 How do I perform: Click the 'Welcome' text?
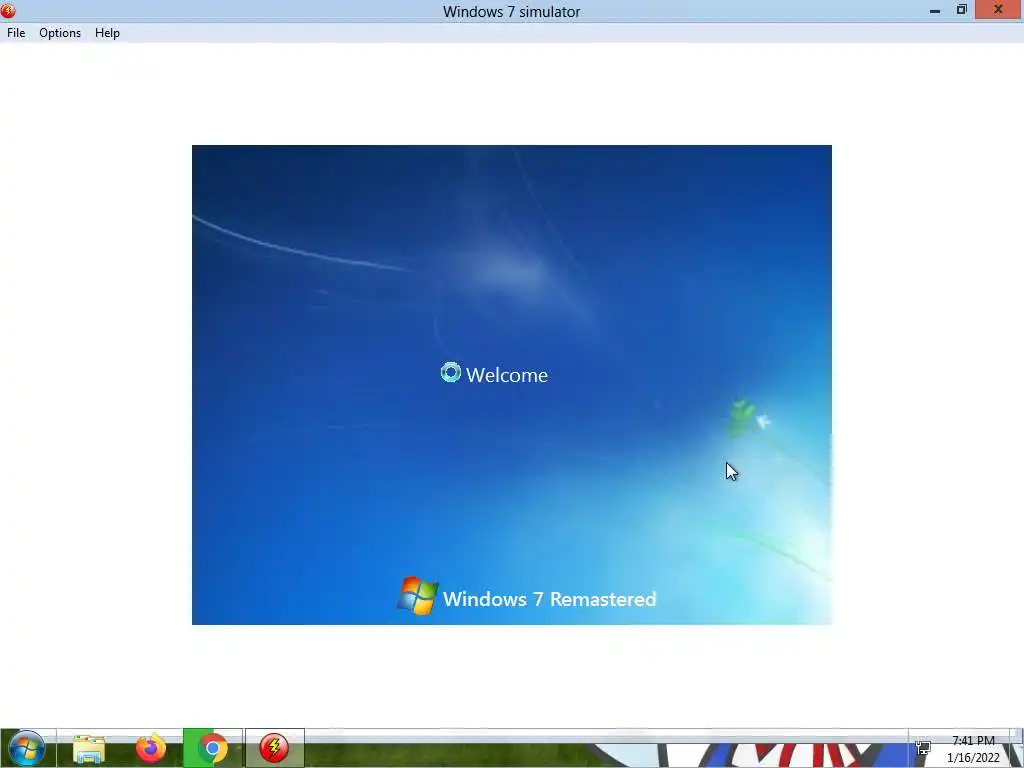(507, 375)
